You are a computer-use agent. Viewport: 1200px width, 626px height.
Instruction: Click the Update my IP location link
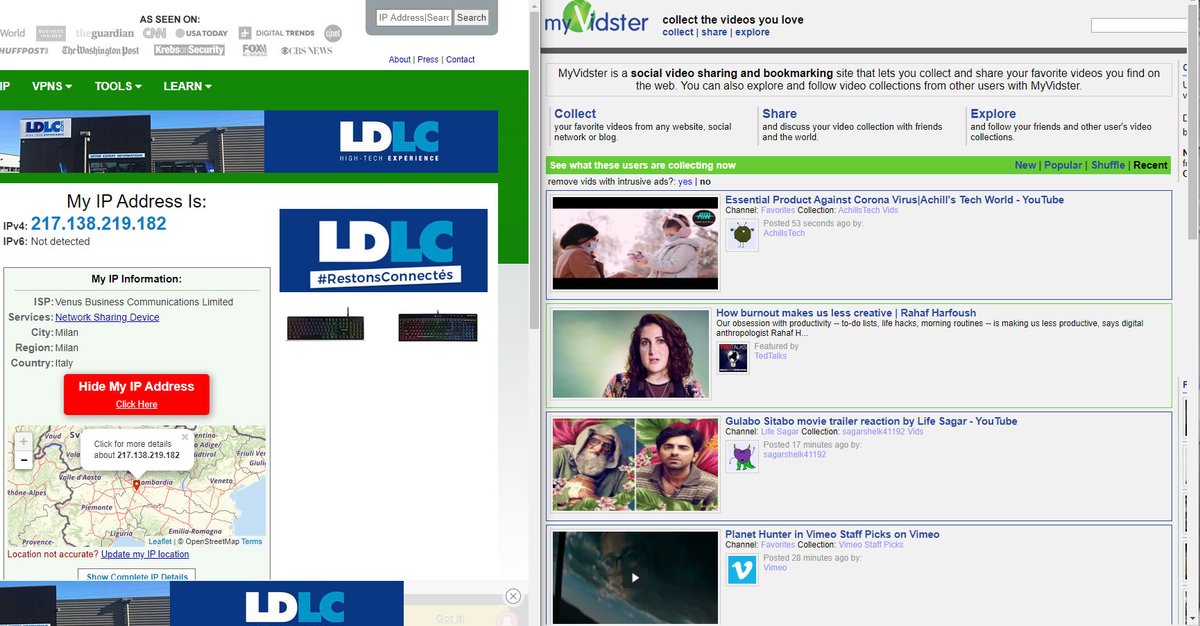click(146, 554)
